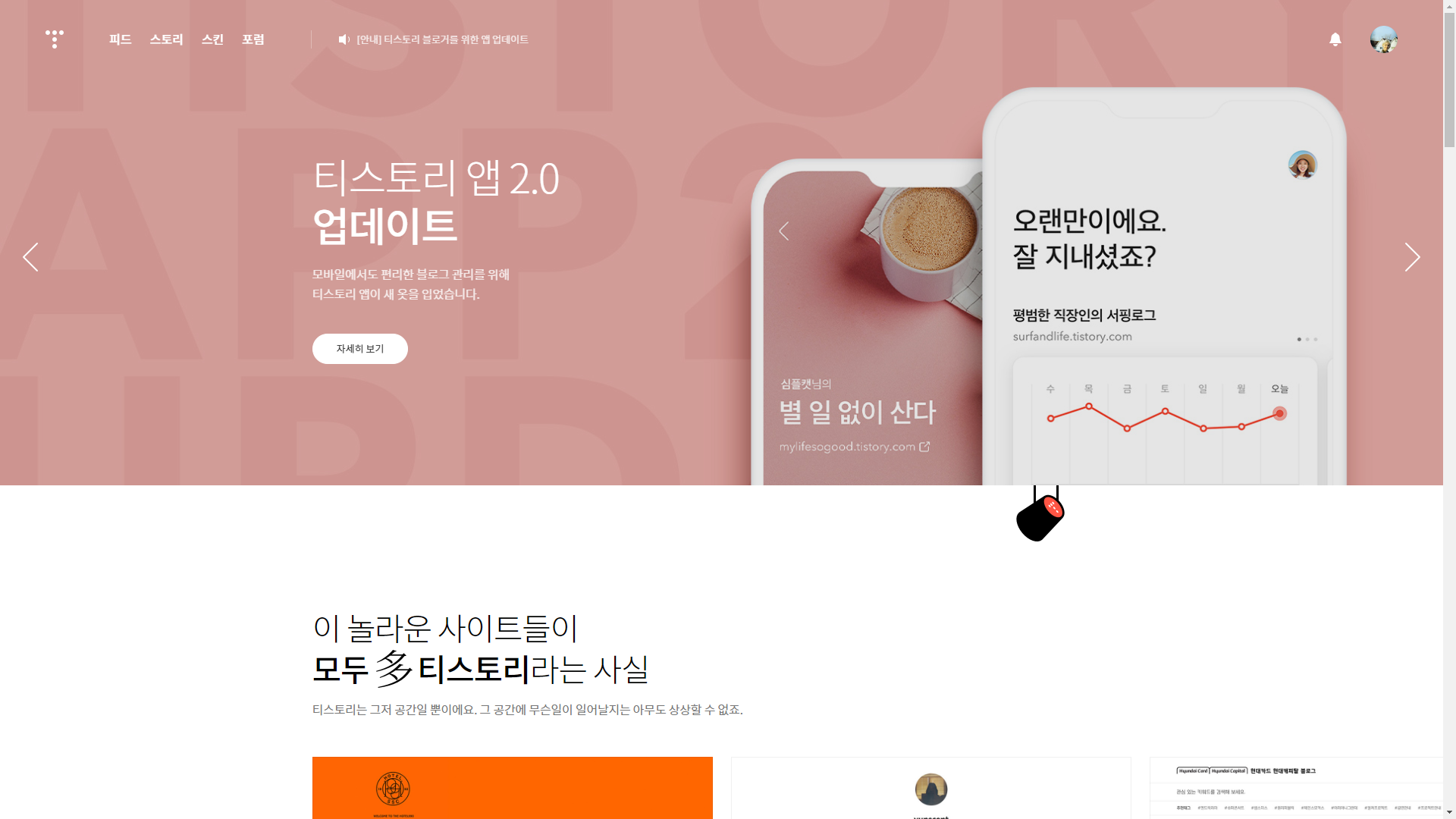Screen dimensions: 1456x819
Task: Click the Tistory dots logo
Action: pos(55,39)
